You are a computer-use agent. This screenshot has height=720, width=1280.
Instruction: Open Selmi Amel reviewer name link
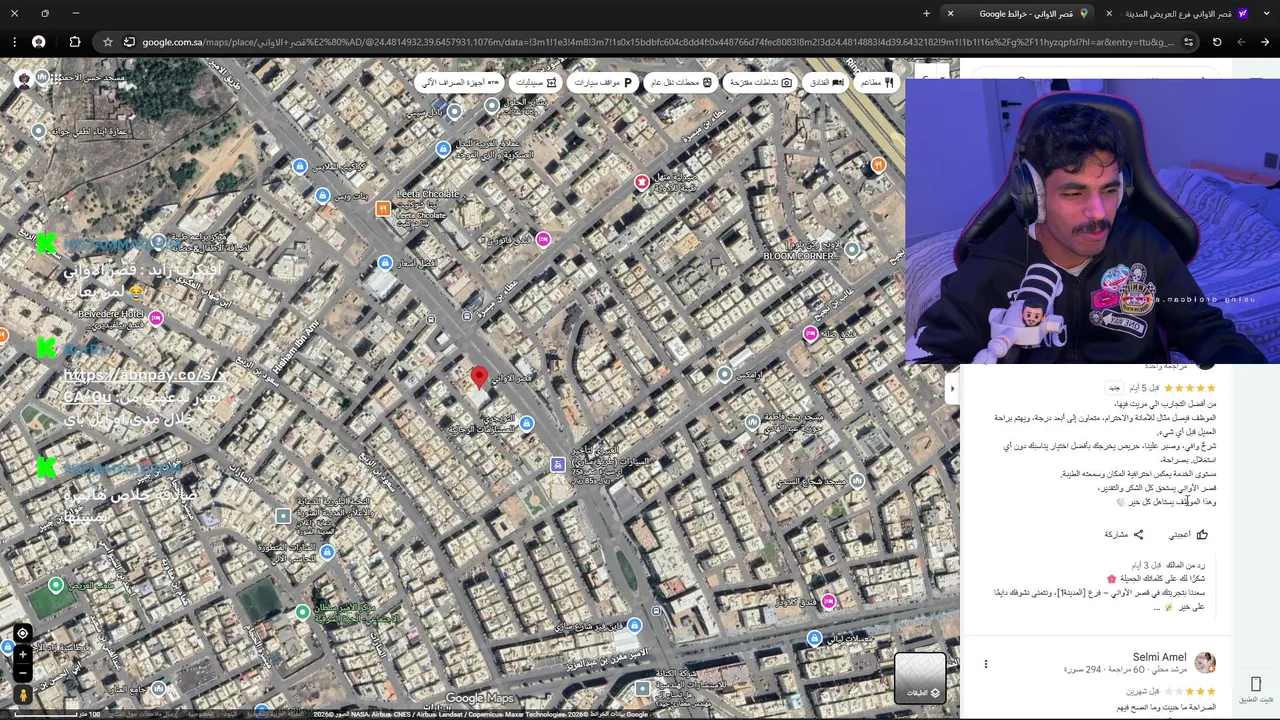point(1159,657)
